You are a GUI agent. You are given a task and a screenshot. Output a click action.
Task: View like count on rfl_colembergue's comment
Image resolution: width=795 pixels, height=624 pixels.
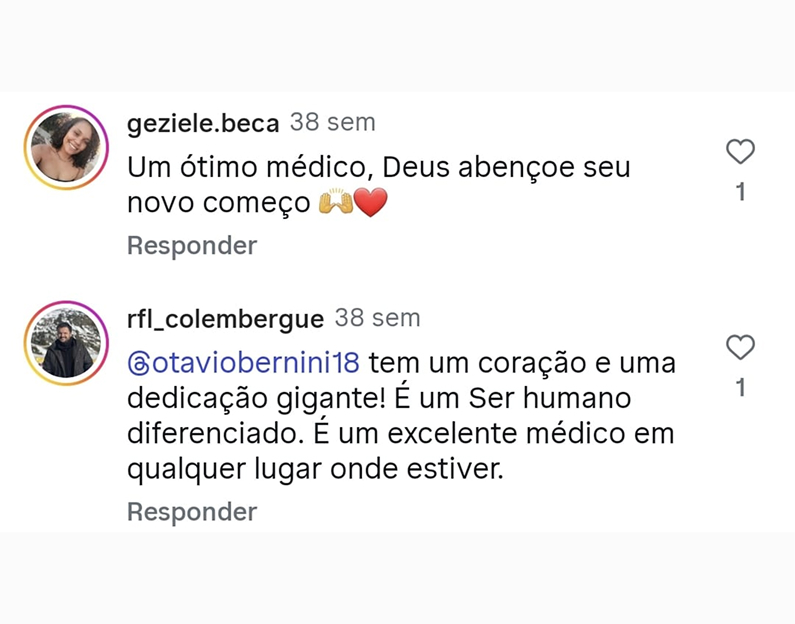click(x=740, y=388)
